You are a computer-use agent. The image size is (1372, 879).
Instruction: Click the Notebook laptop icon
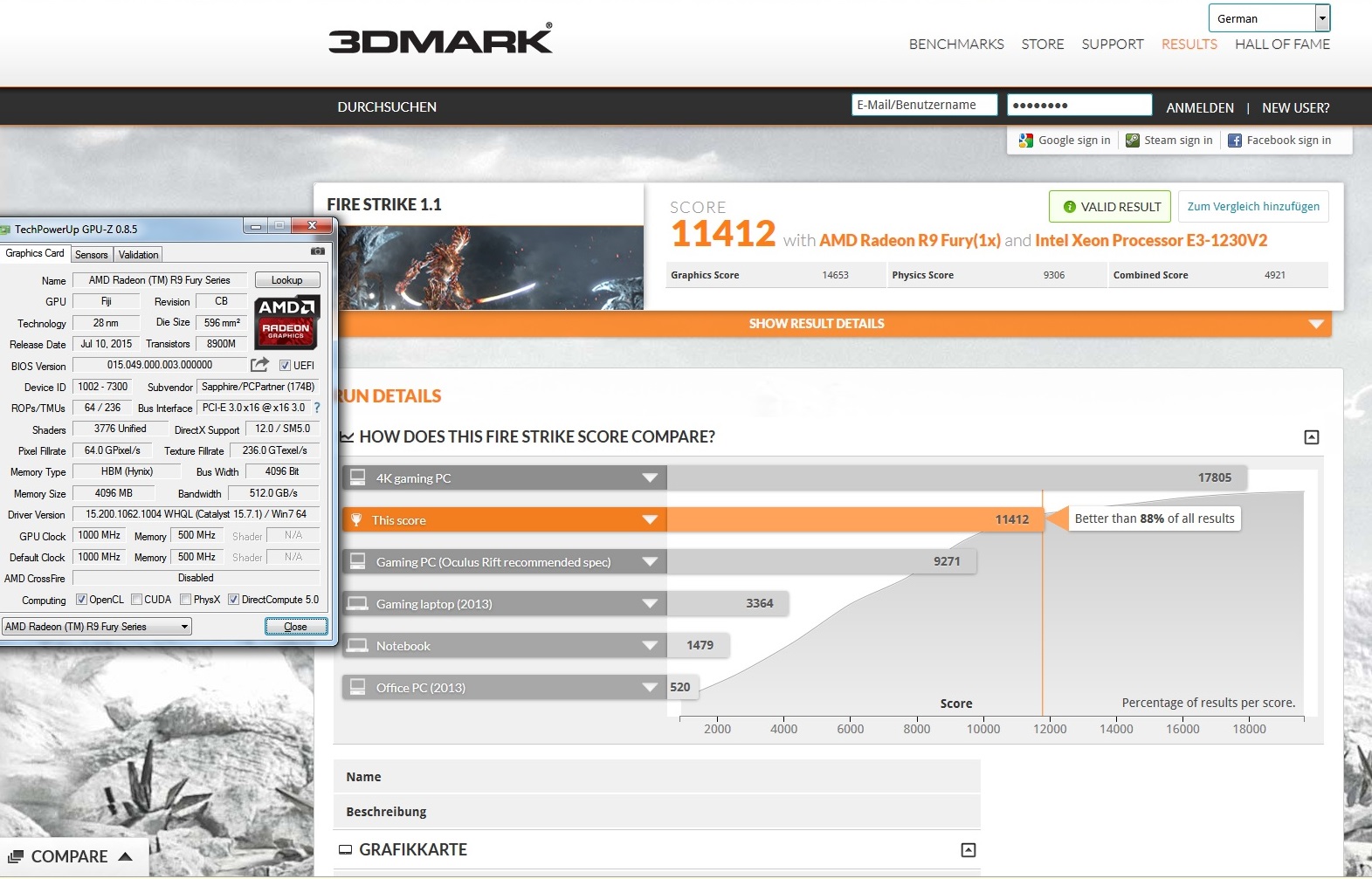tap(357, 645)
